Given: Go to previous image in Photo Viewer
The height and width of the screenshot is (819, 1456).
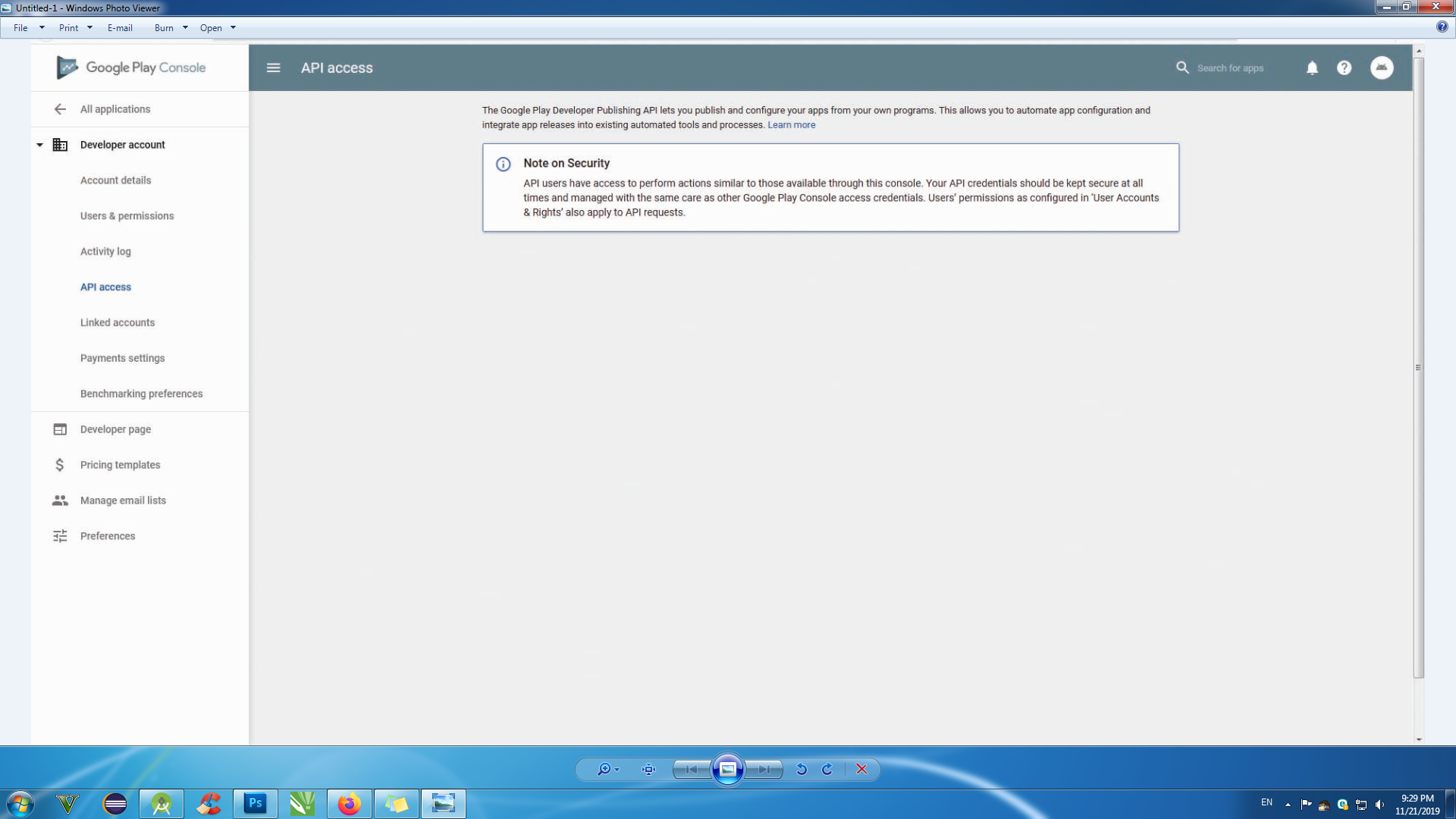Looking at the screenshot, I should tap(692, 770).
